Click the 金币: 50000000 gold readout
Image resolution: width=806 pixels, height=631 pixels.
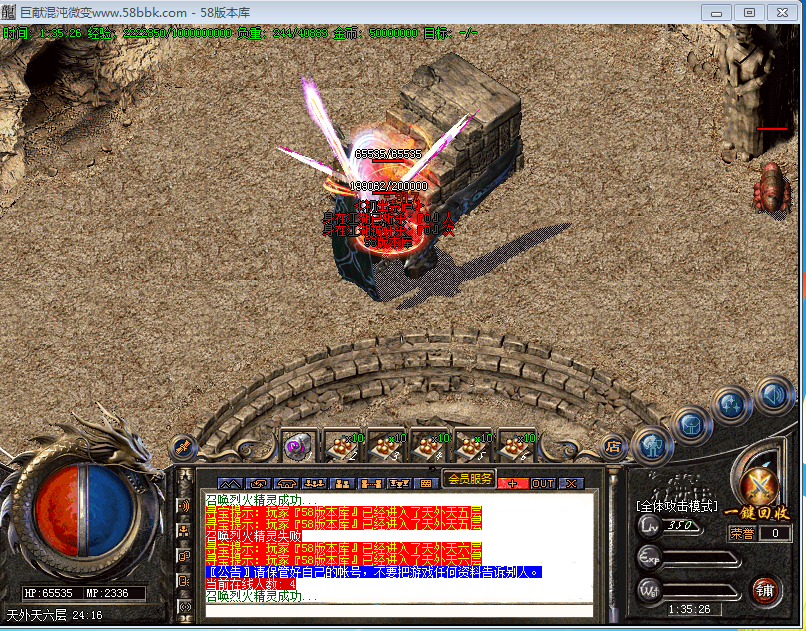[x=375, y=33]
